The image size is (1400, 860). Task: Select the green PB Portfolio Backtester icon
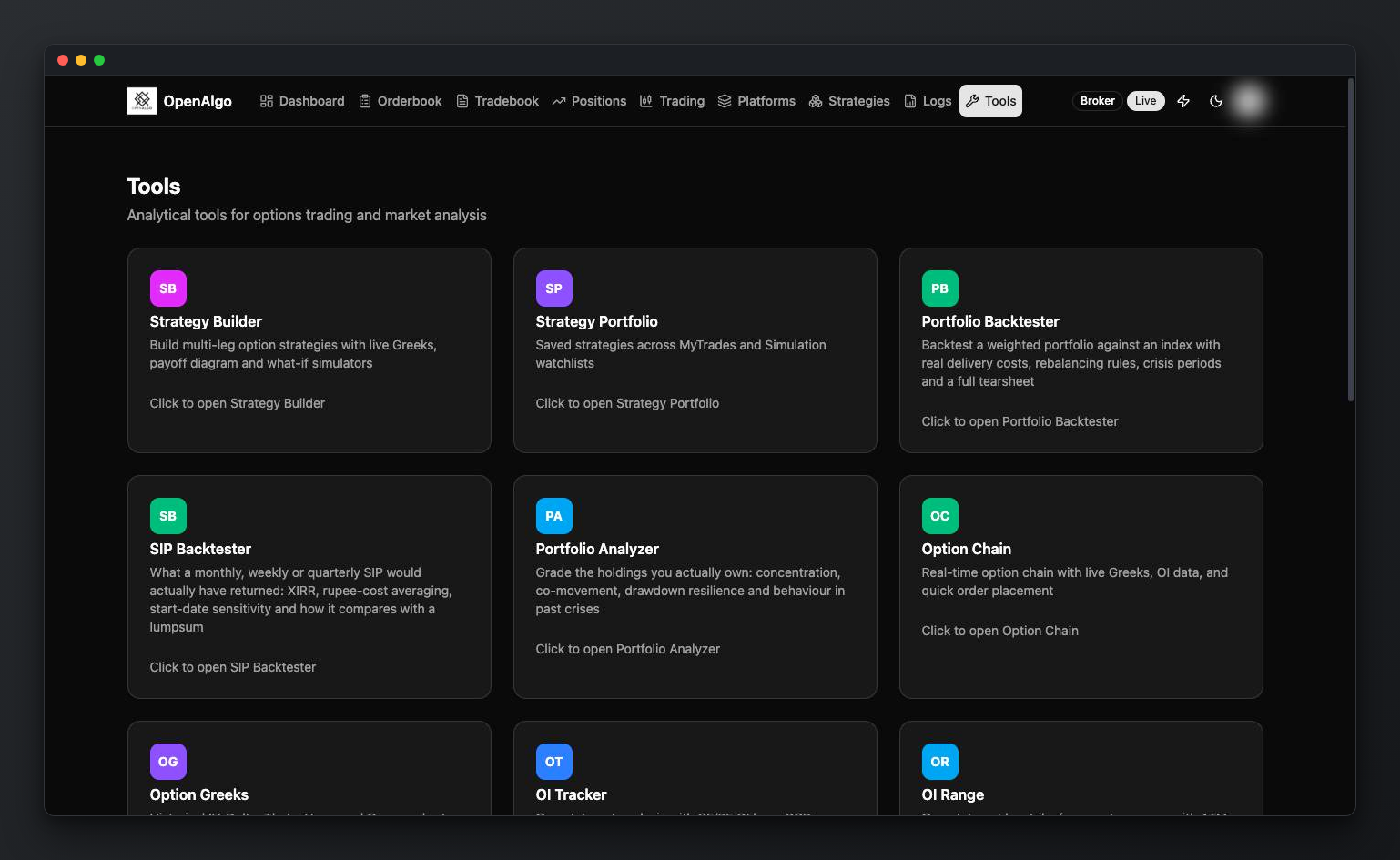pyautogui.click(x=940, y=288)
